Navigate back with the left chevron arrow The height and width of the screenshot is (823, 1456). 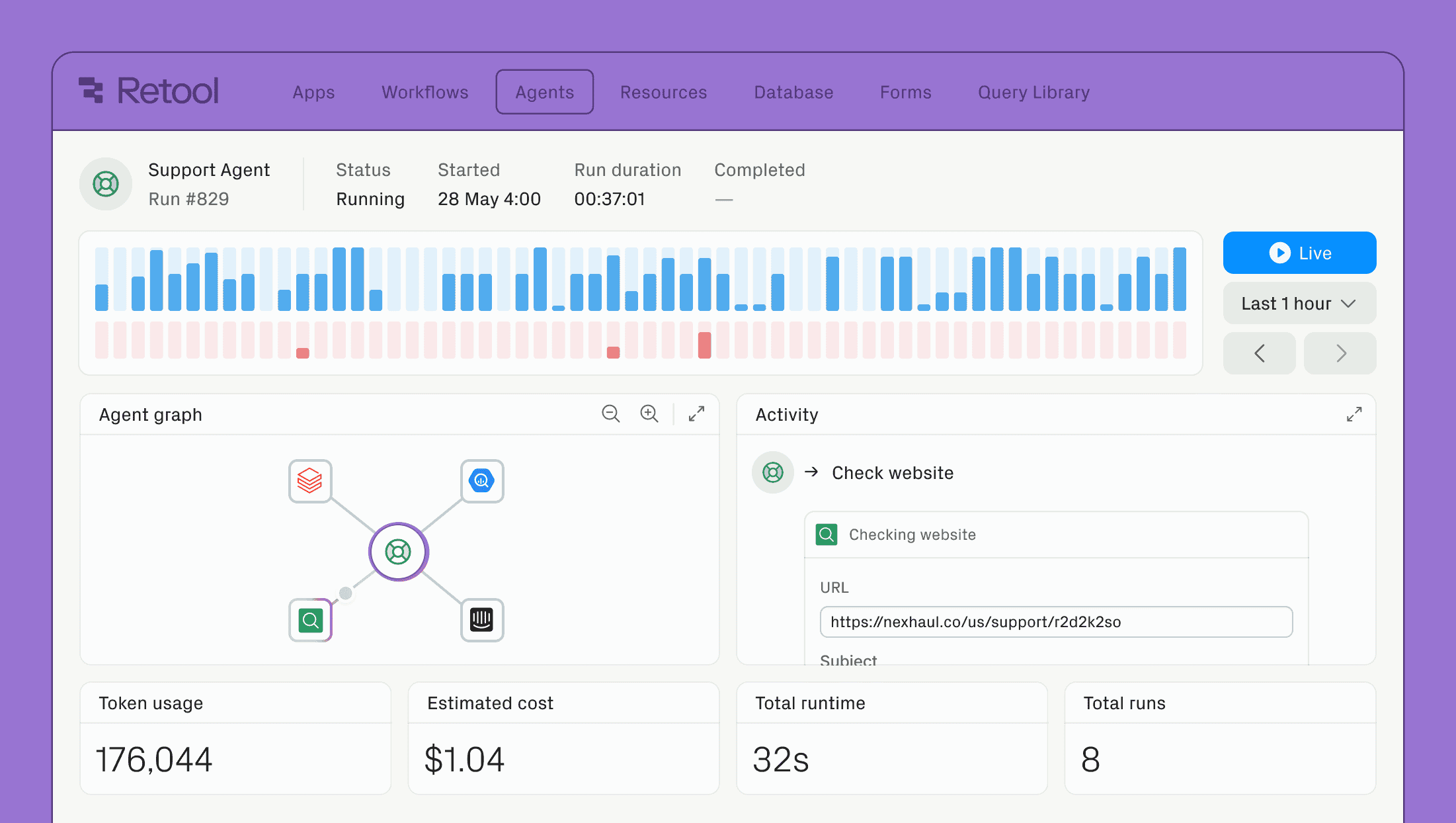[1259, 353]
